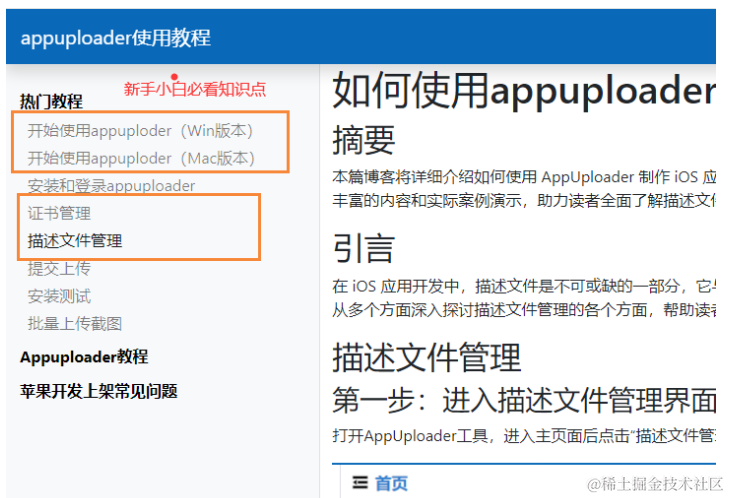Open 开始使用appuploder (Mac版本) tutorial

[x=141, y=158]
